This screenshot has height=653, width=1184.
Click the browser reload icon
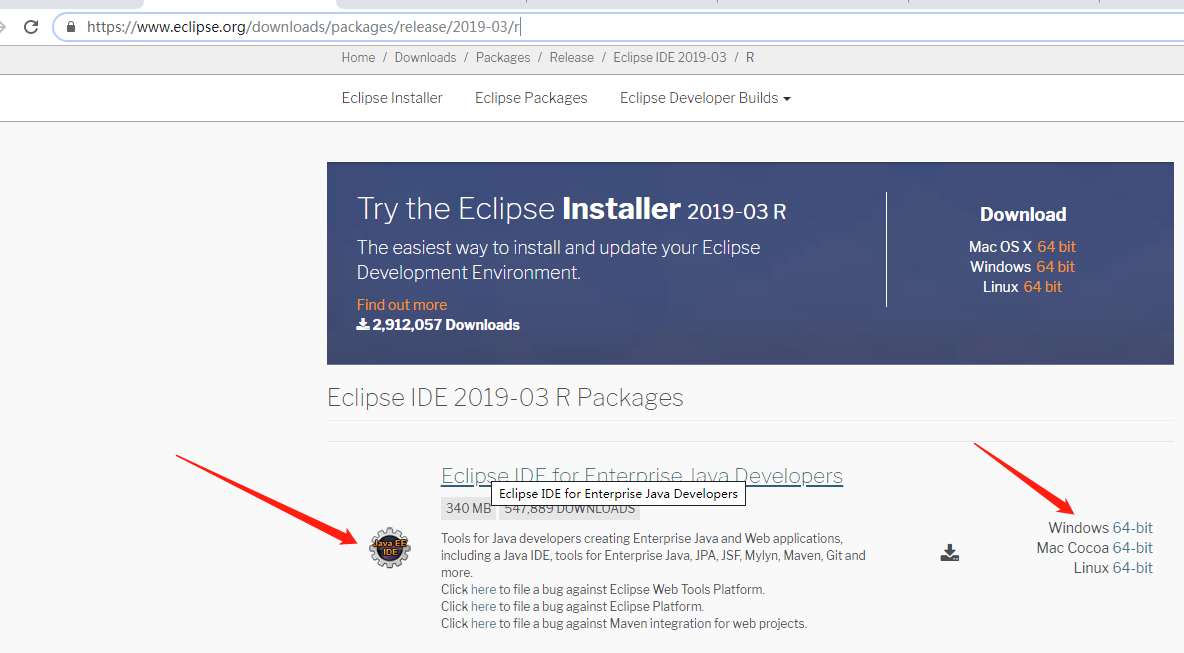[30, 27]
